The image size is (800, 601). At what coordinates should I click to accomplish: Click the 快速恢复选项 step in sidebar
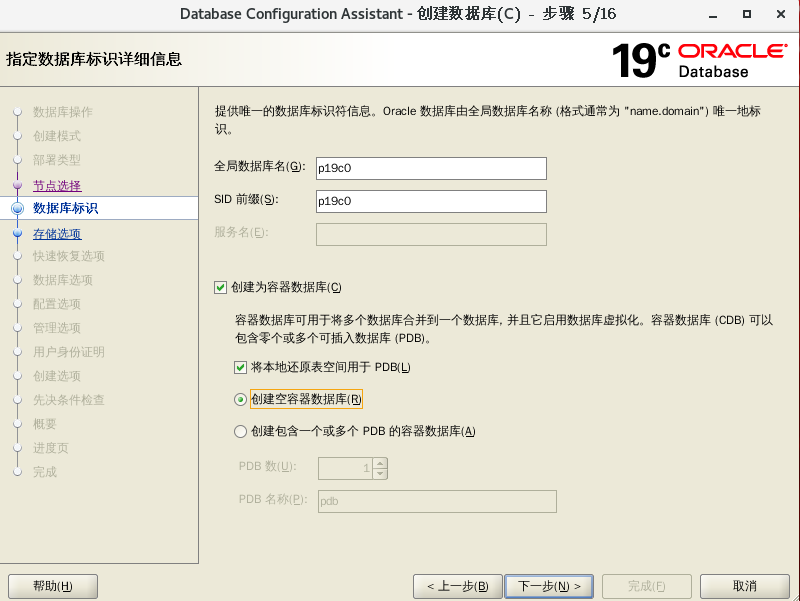click(x=69, y=256)
